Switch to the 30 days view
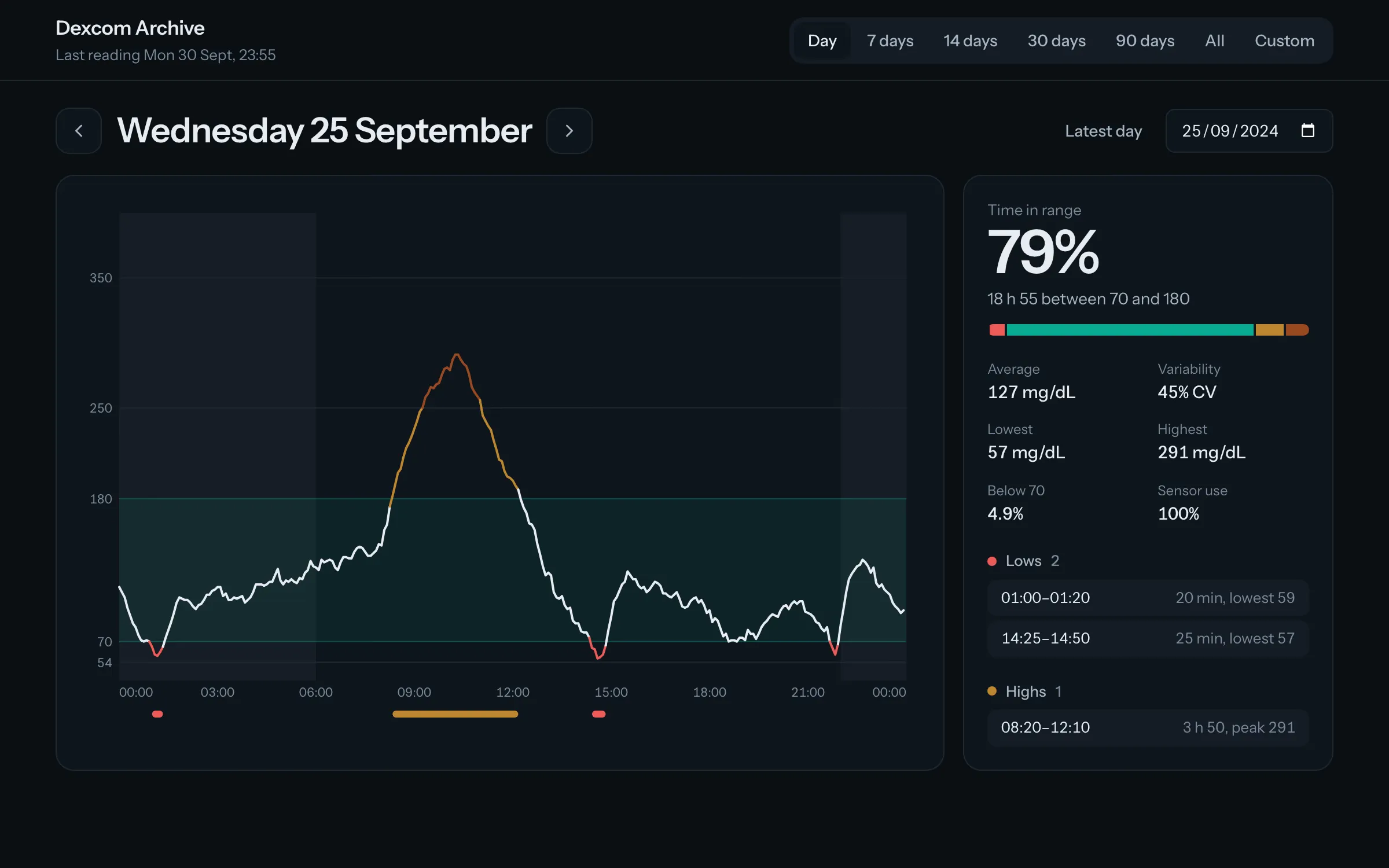The height and width of the screenshot is (868, 1389). coord(1056,41)
